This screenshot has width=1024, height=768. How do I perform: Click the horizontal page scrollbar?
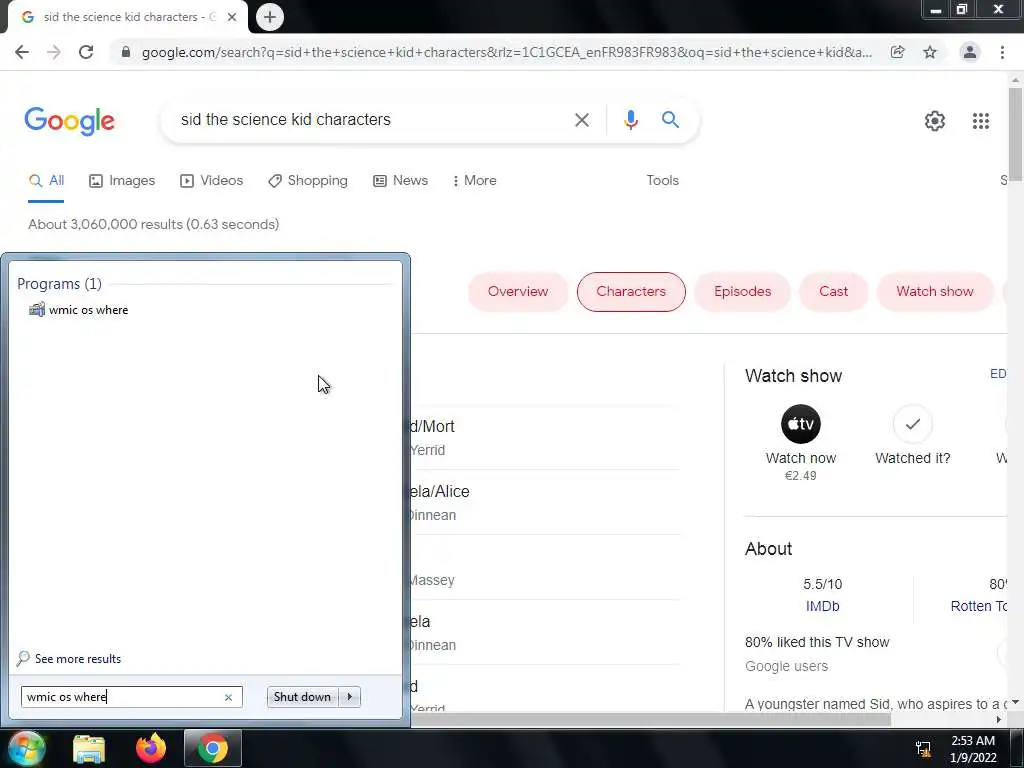pos(650,720)
